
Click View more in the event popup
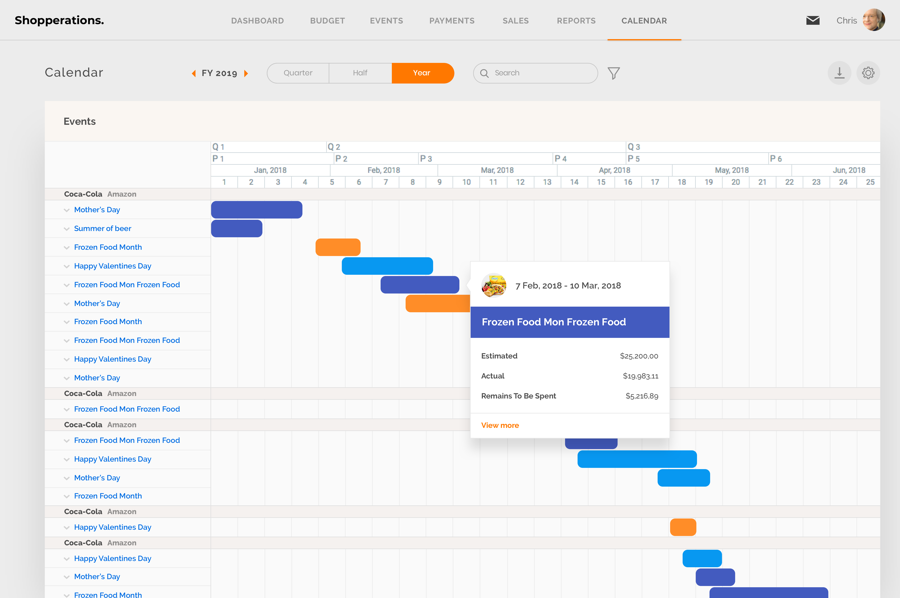(500, 425)
